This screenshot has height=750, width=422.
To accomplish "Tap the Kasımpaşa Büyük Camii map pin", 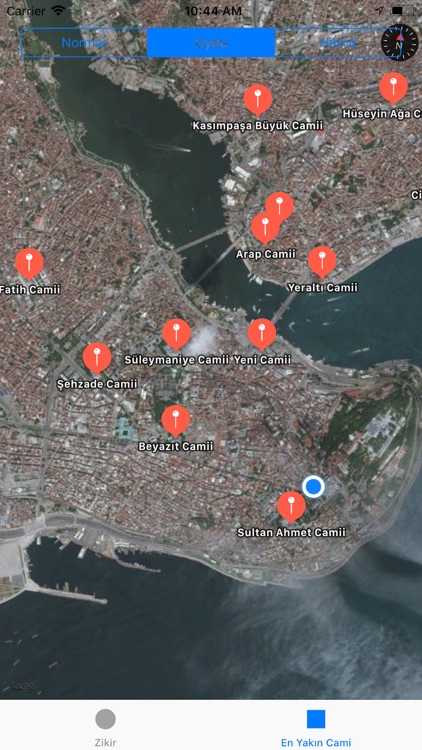I will (258, 100).
